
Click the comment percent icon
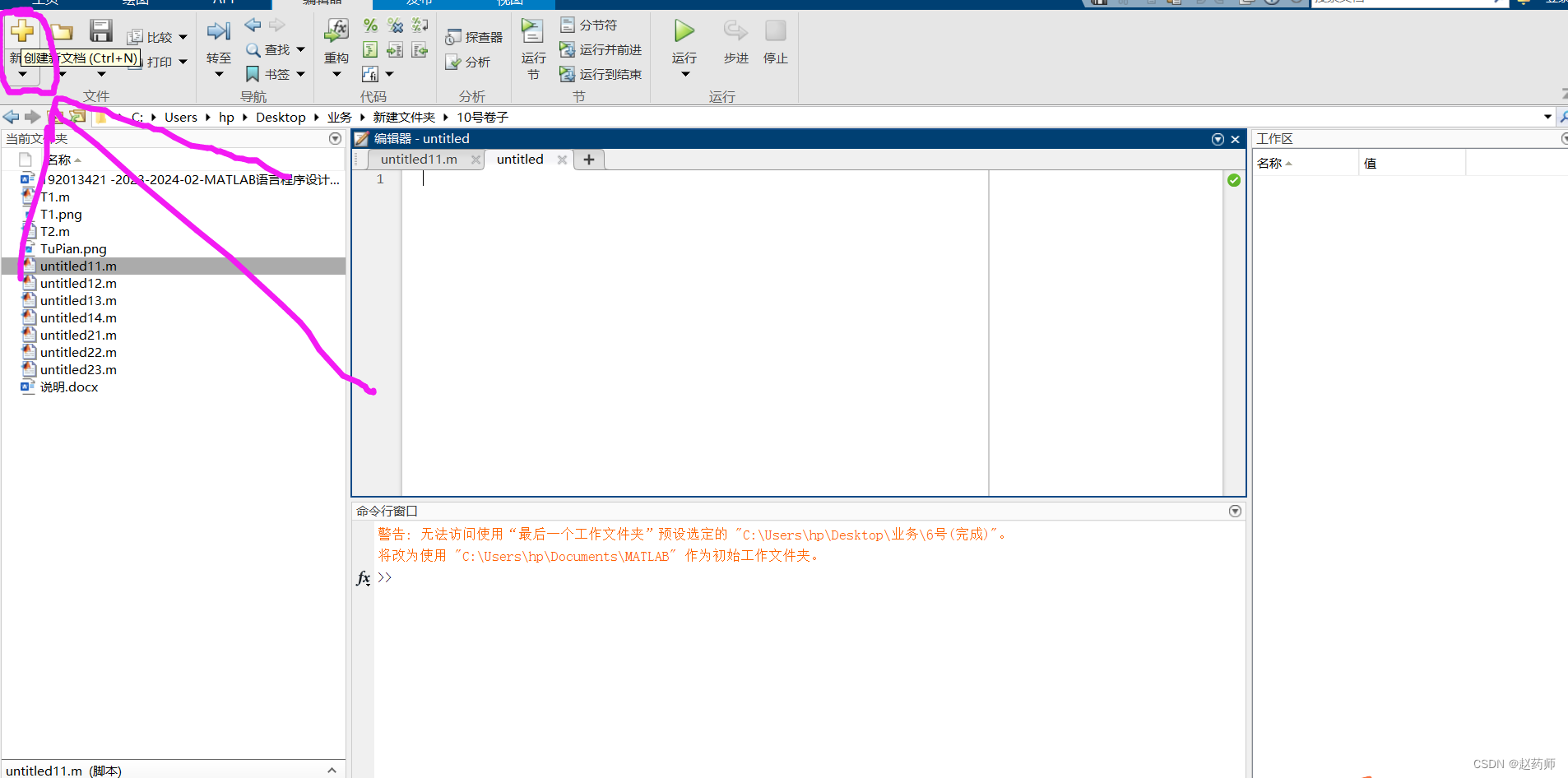[x=370, y=25]
